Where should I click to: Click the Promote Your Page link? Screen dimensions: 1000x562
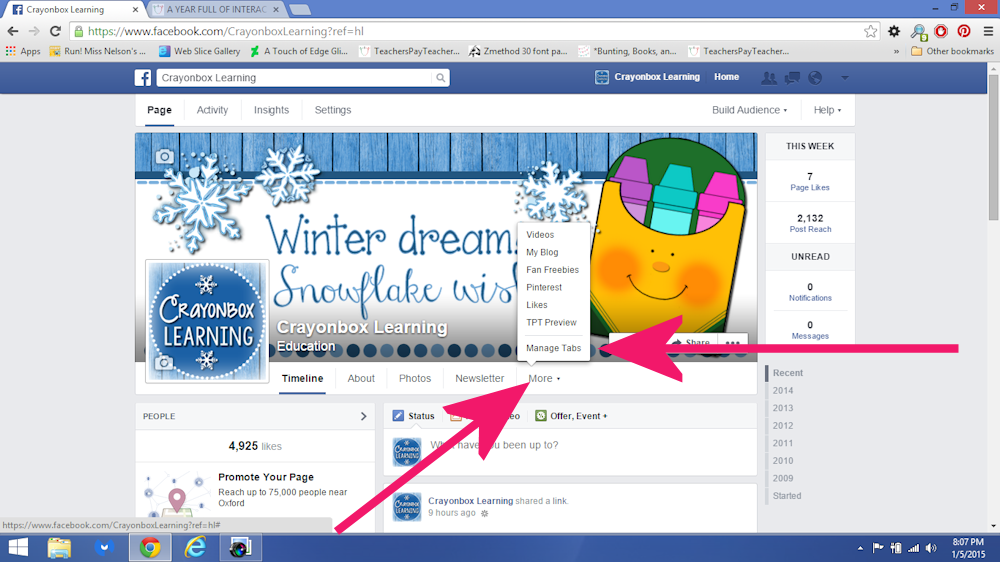tap(266, 477)
